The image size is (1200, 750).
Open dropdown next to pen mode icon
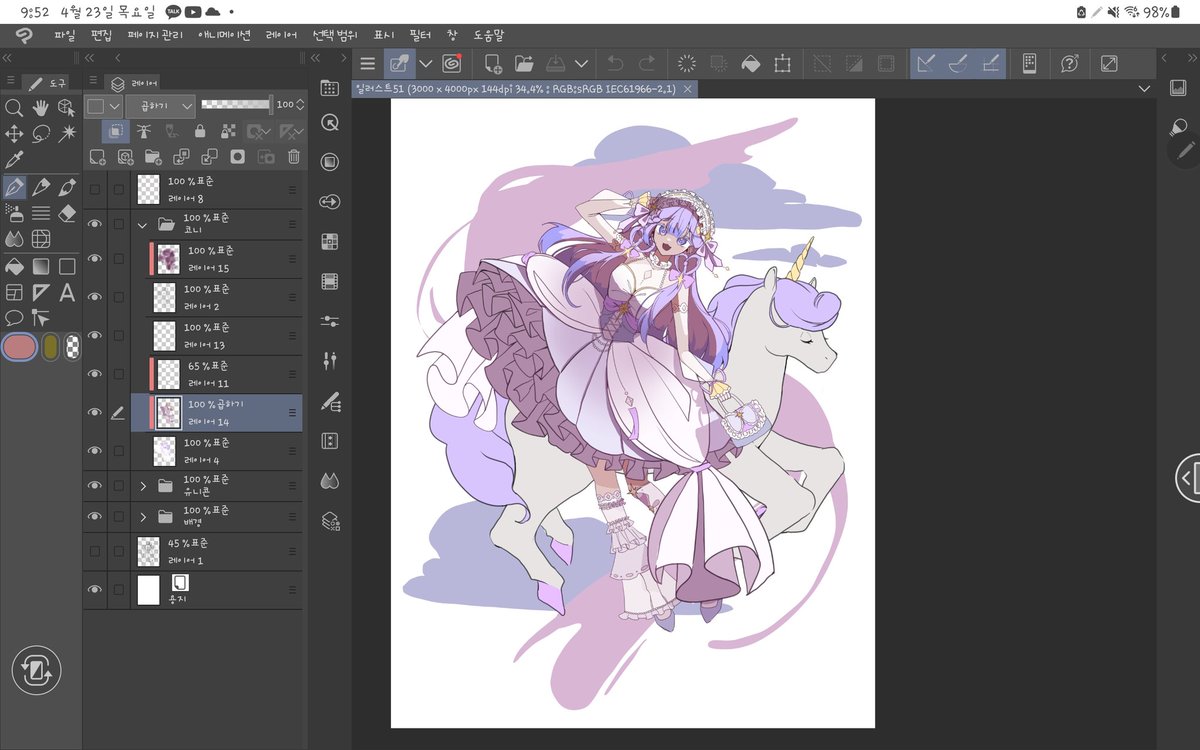(x=425, y=64)
